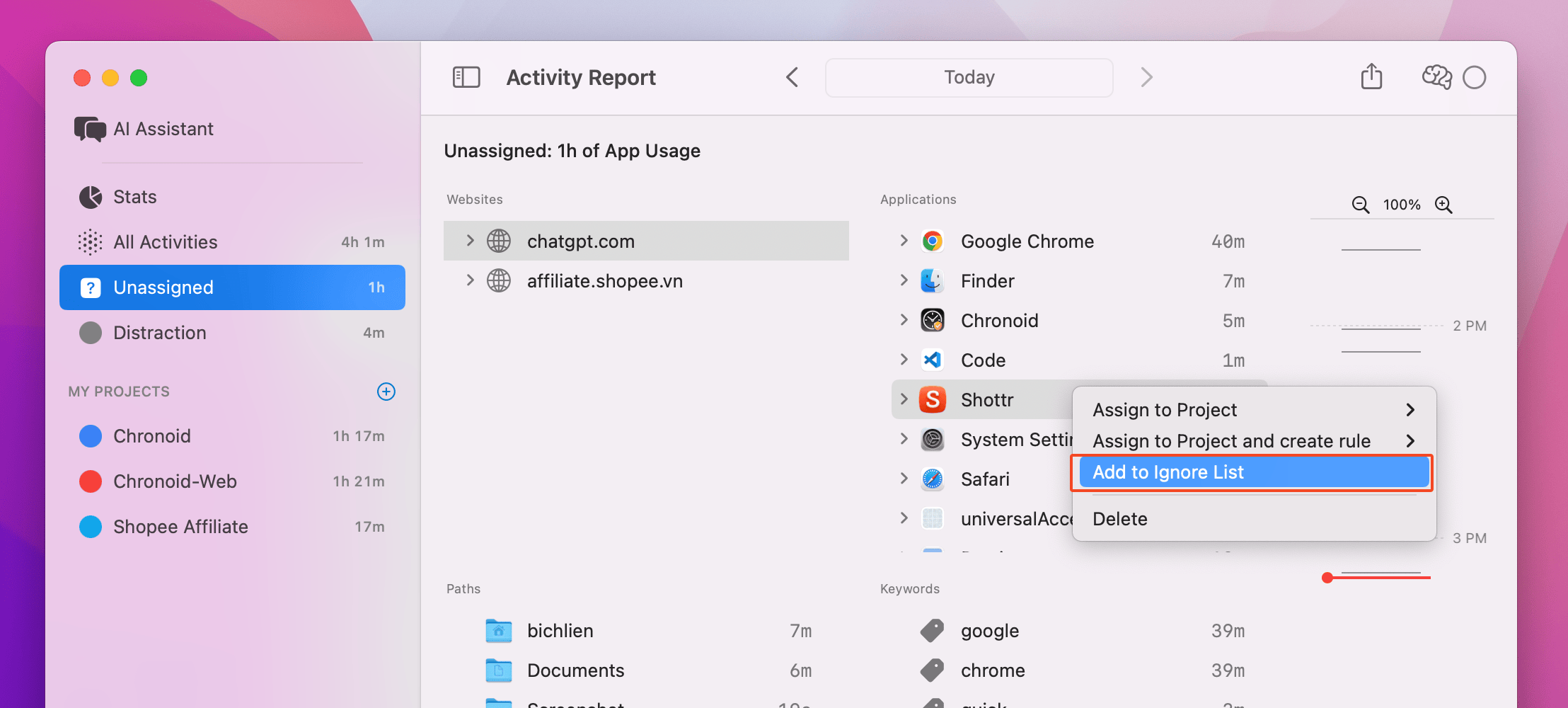Expand chatgpt.com website row
The width and height of the screenshot is (1568, 708).
point(470,241)
